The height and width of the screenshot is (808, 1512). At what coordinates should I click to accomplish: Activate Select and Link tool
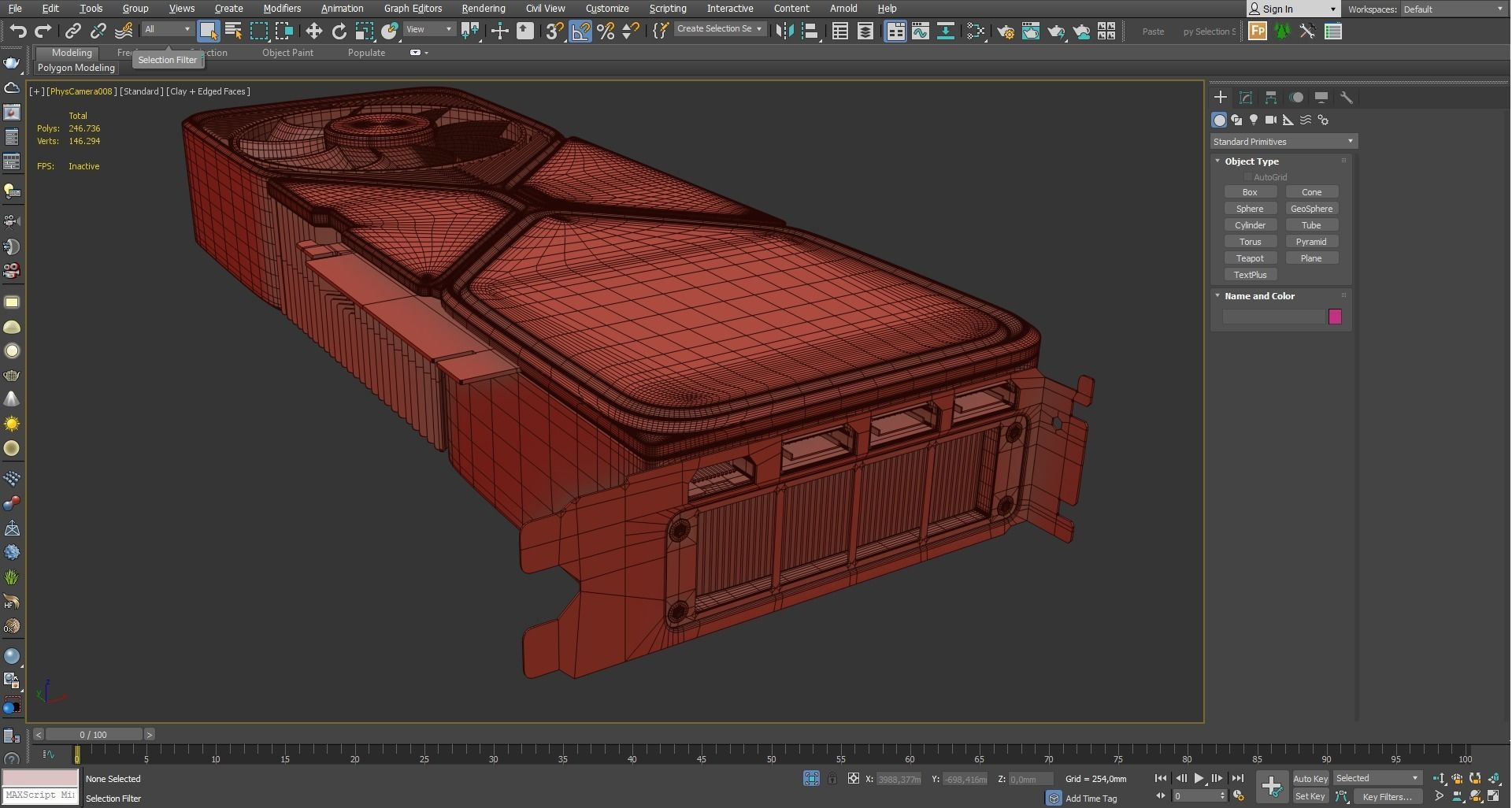pos(72,31)
